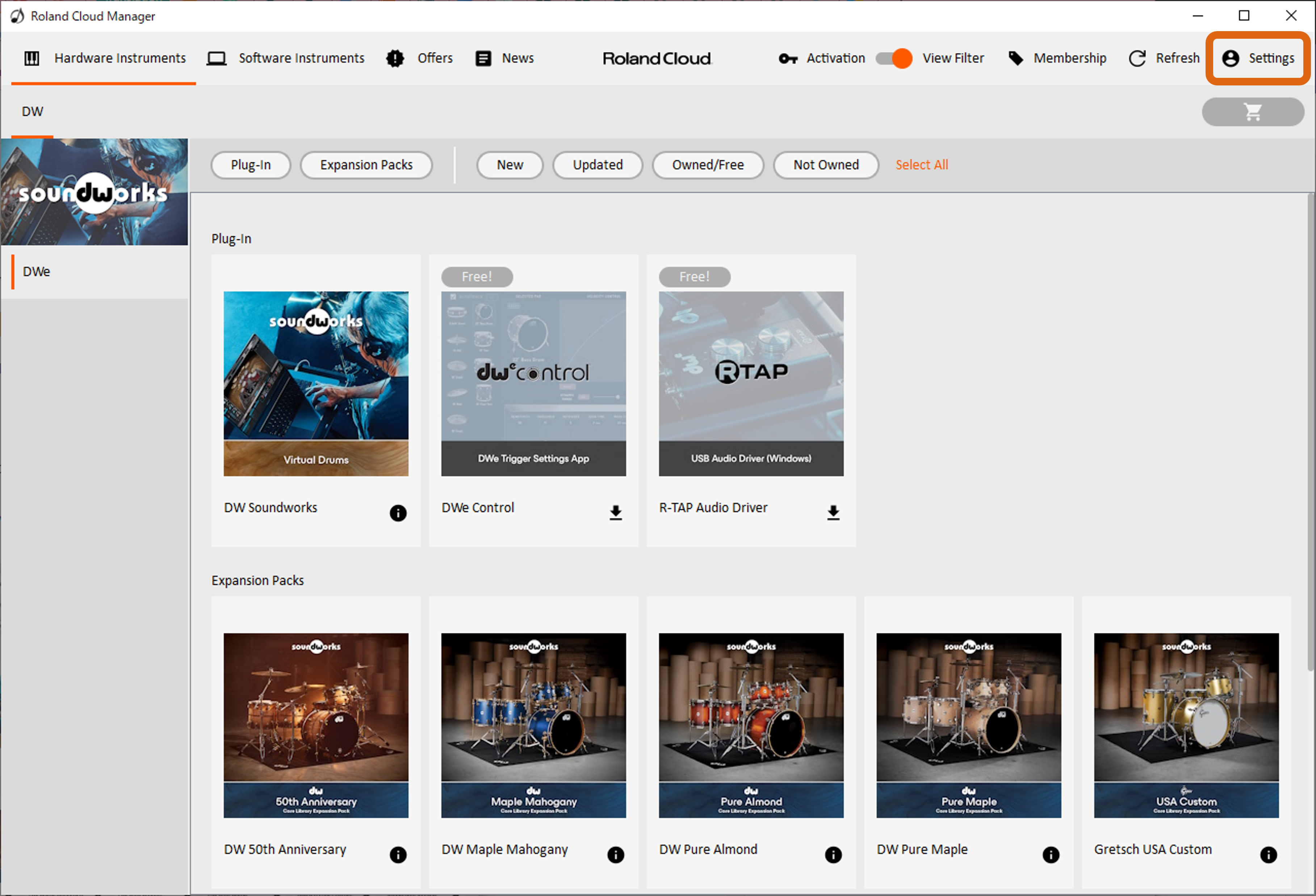
Task: Click the Free! badge on DWe Control
Action: coord(477,277)
